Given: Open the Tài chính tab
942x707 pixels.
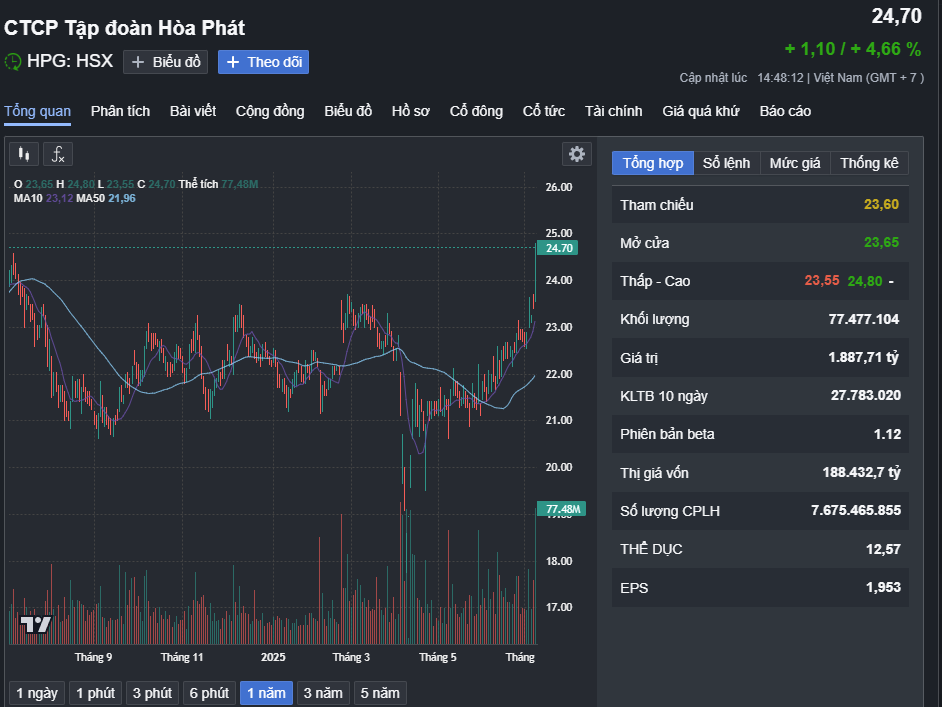Looking at the screenshot, I should coord(613,111).
